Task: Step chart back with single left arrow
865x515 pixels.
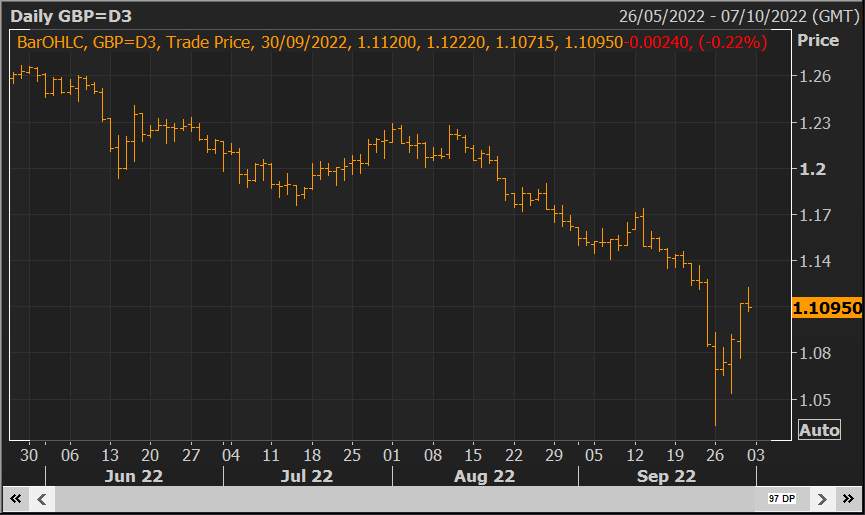Action: (41, 499)
